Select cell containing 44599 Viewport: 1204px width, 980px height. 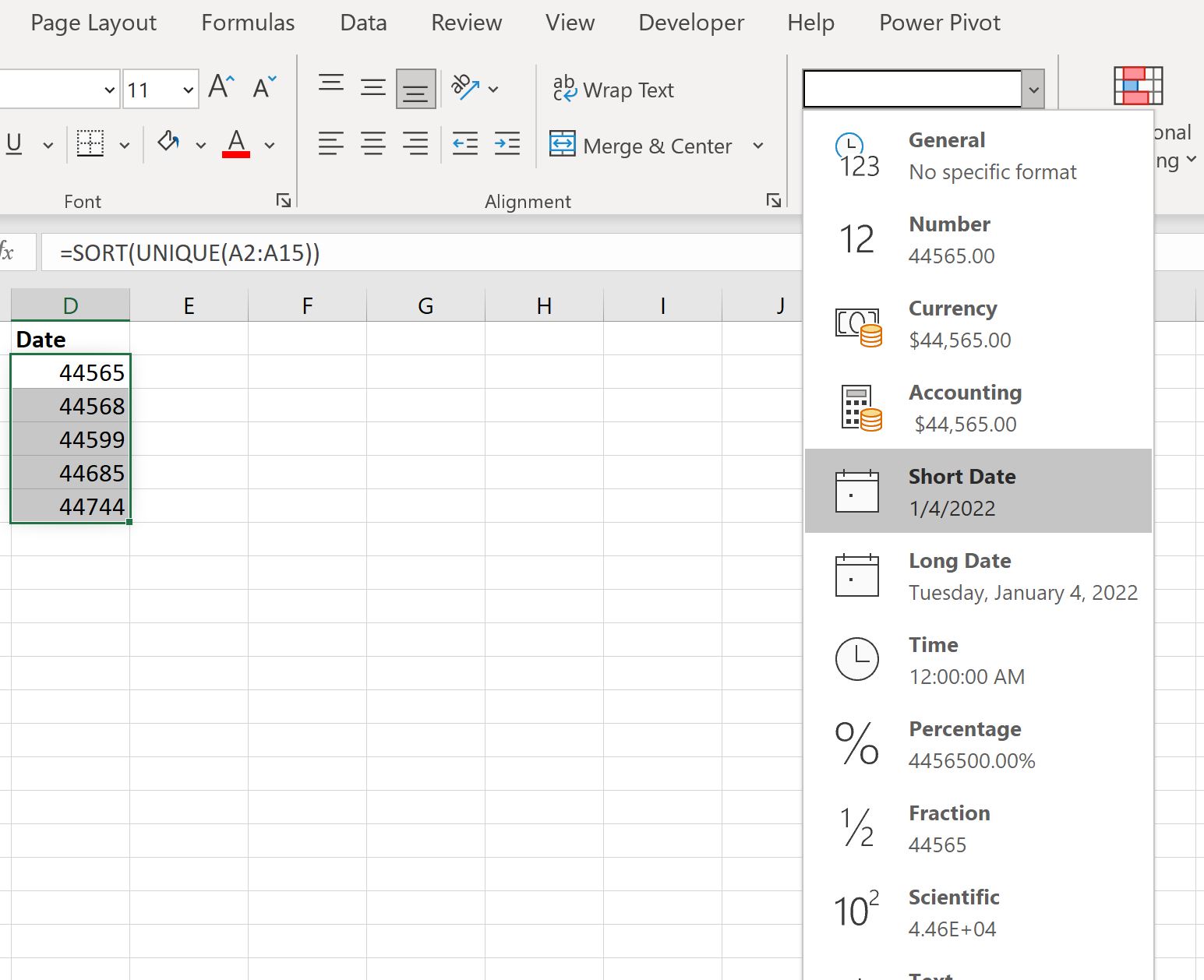pos(71,439)
